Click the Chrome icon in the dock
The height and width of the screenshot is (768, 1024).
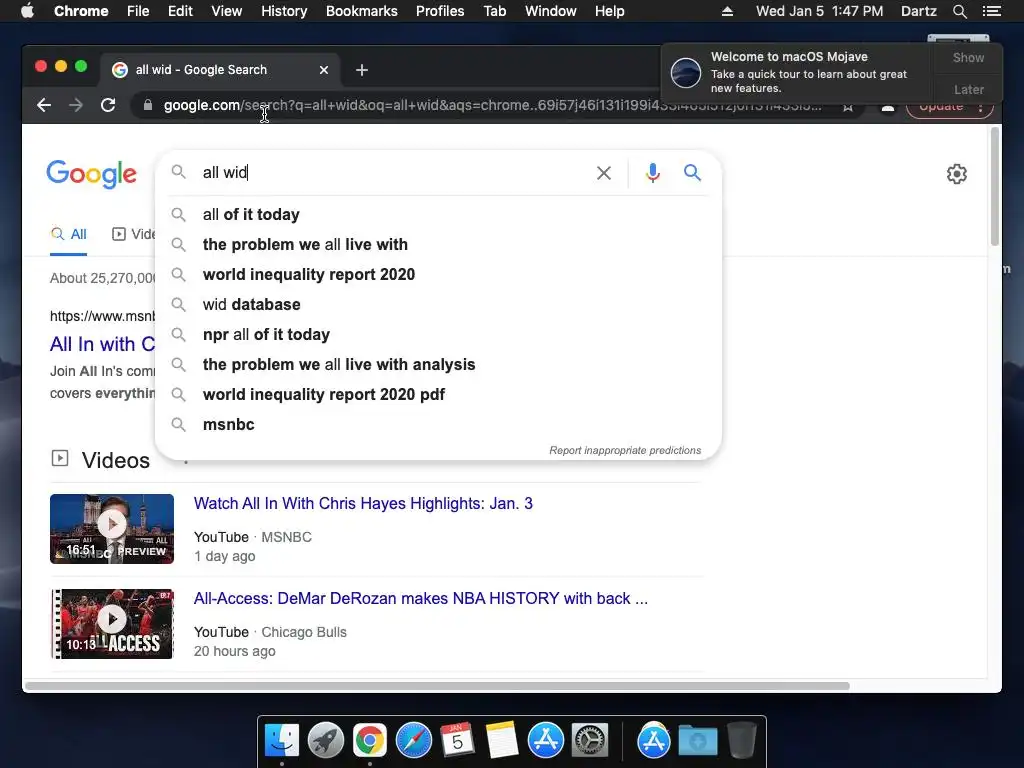tap(370, 741)
